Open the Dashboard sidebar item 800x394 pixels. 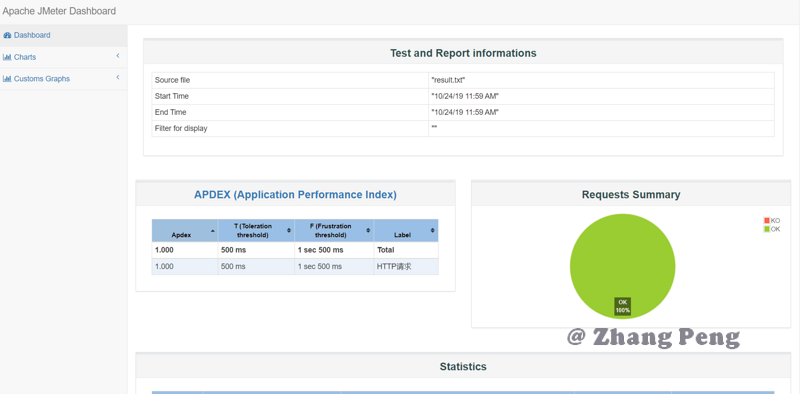(63, 36)
